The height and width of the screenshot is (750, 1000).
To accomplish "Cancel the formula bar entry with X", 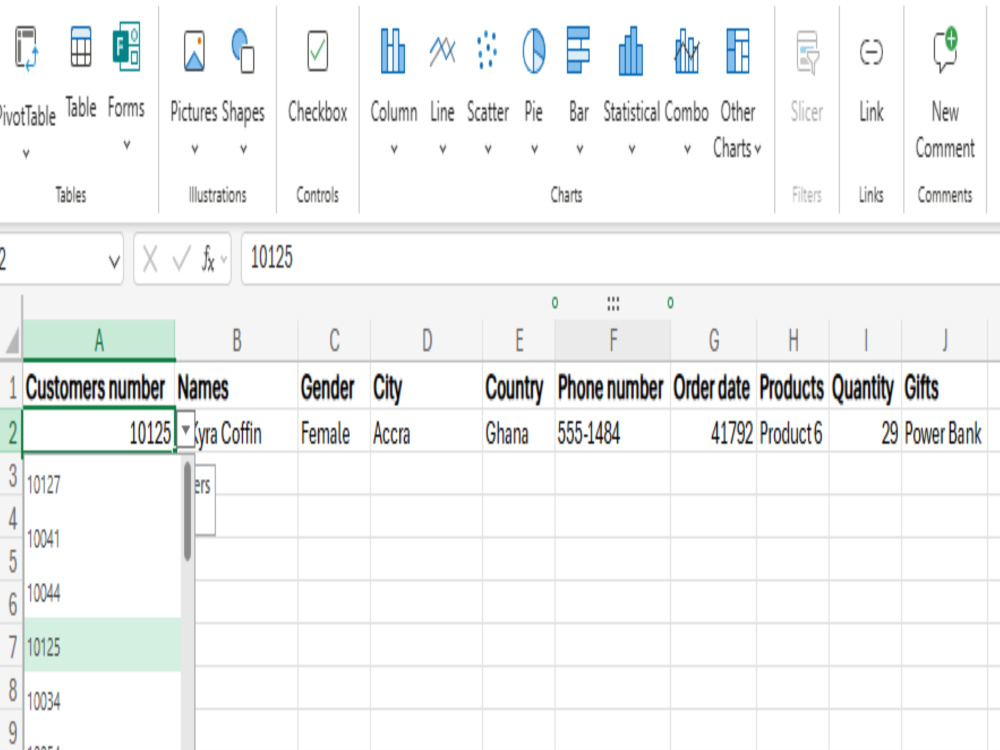I will tap(150, 259).
